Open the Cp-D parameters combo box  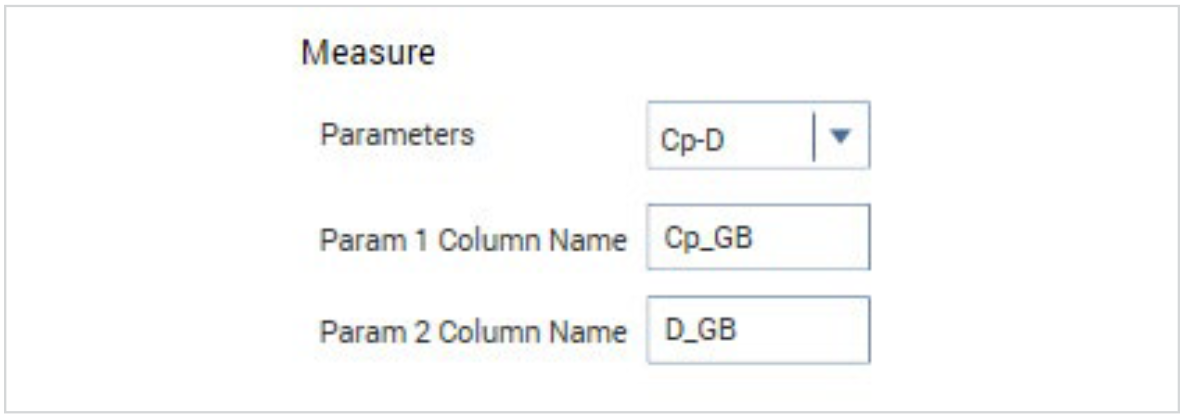click(757, 134)
